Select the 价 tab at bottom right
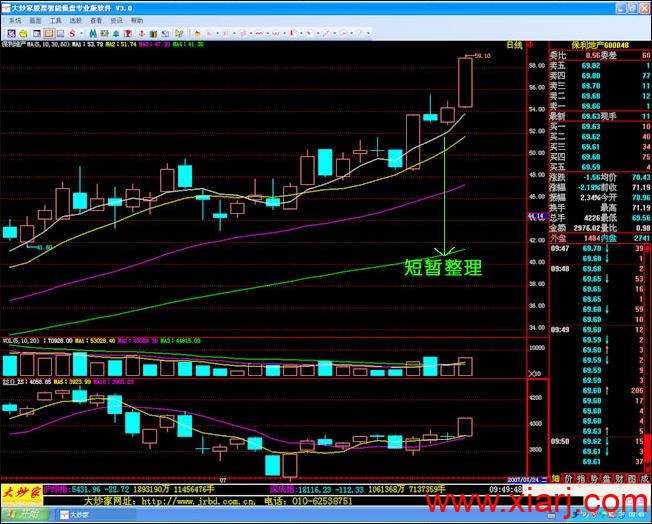652x524 pixels. click(x=568, y=479)
